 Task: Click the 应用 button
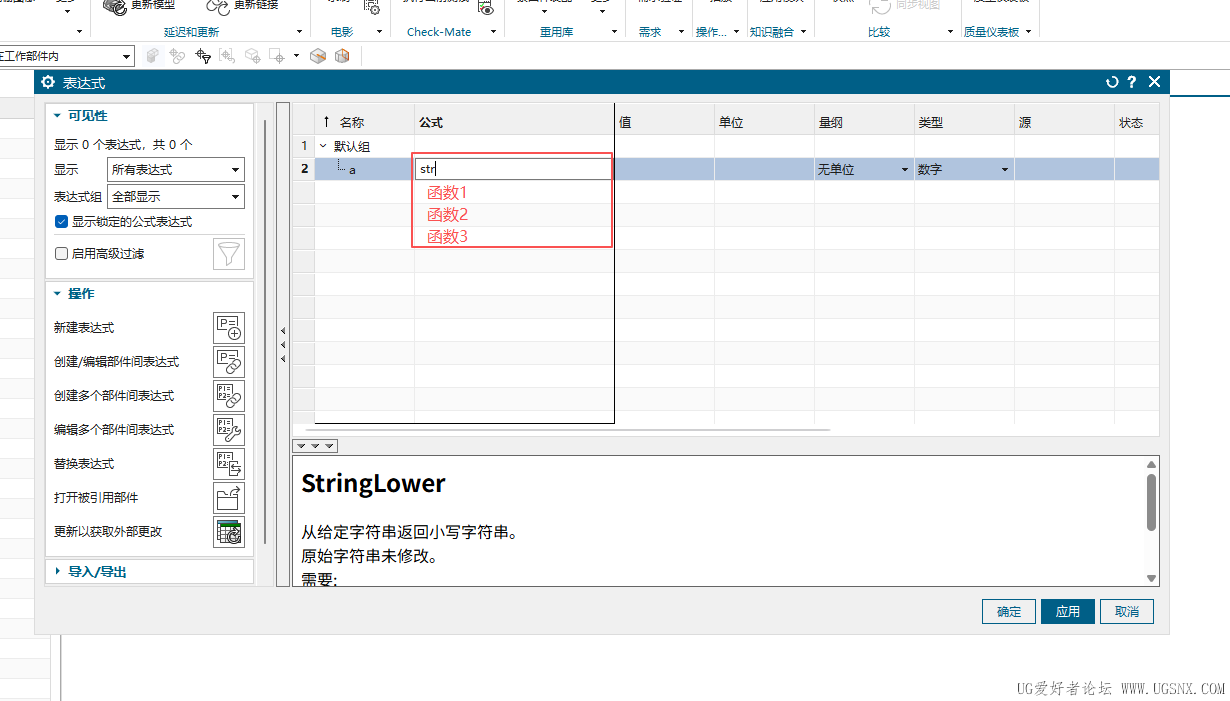coord(1068,611)
